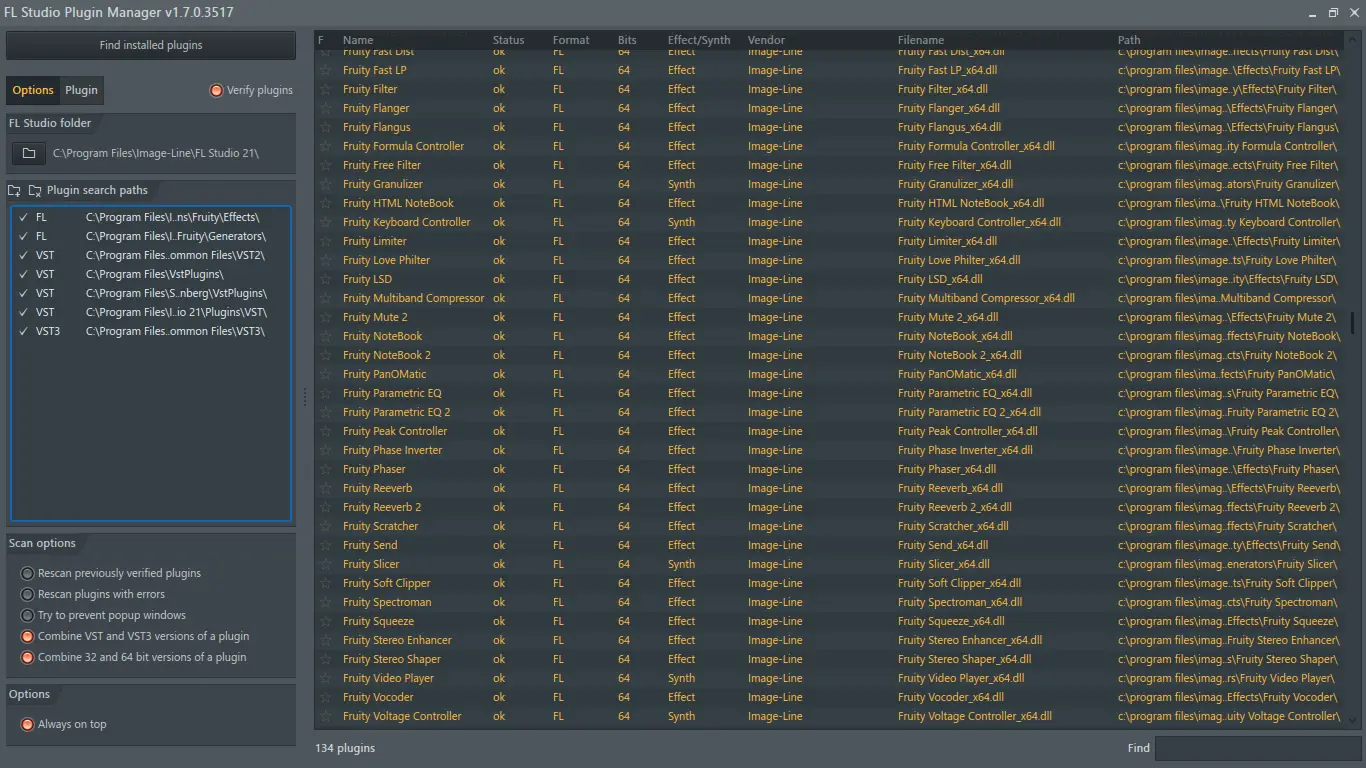
Task: Uncheck the Fruity\Generators search path
Action: click(23, 236)
